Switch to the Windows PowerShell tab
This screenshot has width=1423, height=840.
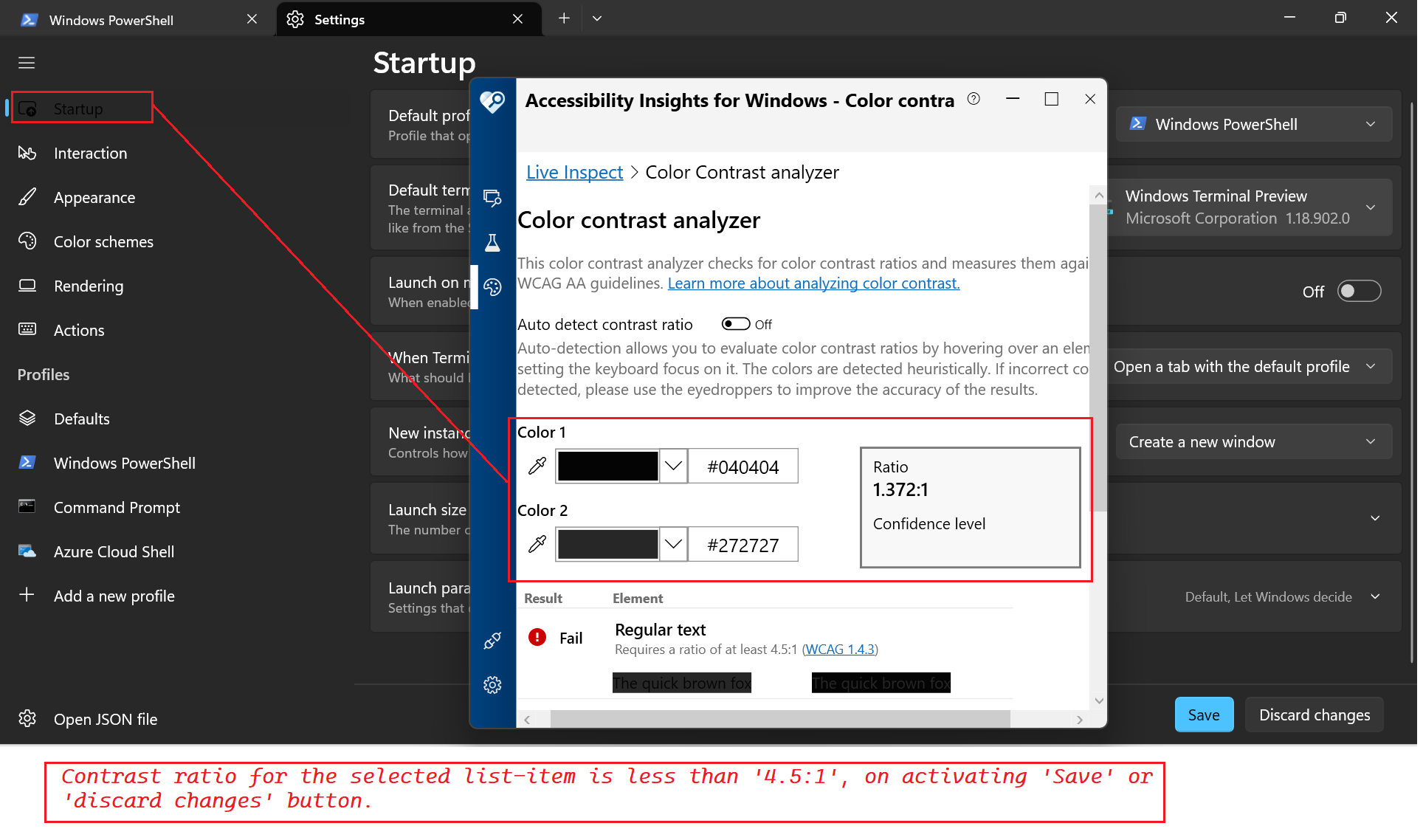point(111,19)
